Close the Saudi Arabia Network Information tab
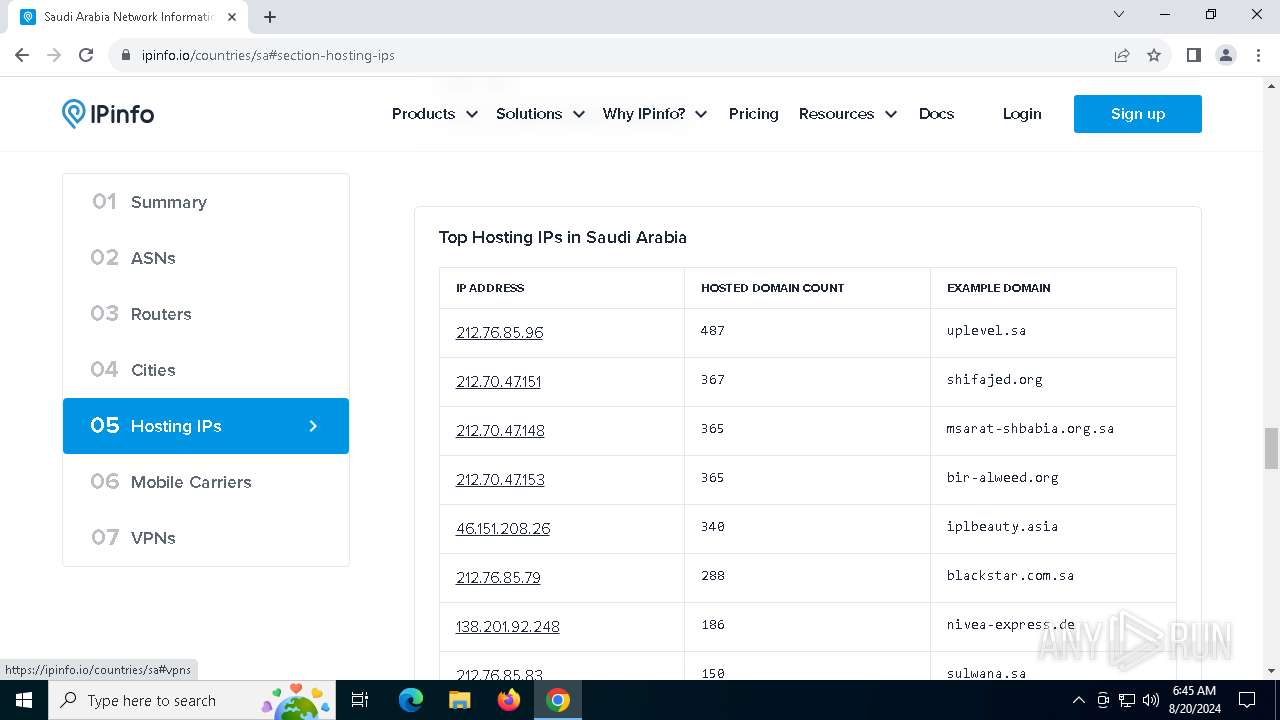Screen dimensions: 1280x720 click(x=231, y=16)
